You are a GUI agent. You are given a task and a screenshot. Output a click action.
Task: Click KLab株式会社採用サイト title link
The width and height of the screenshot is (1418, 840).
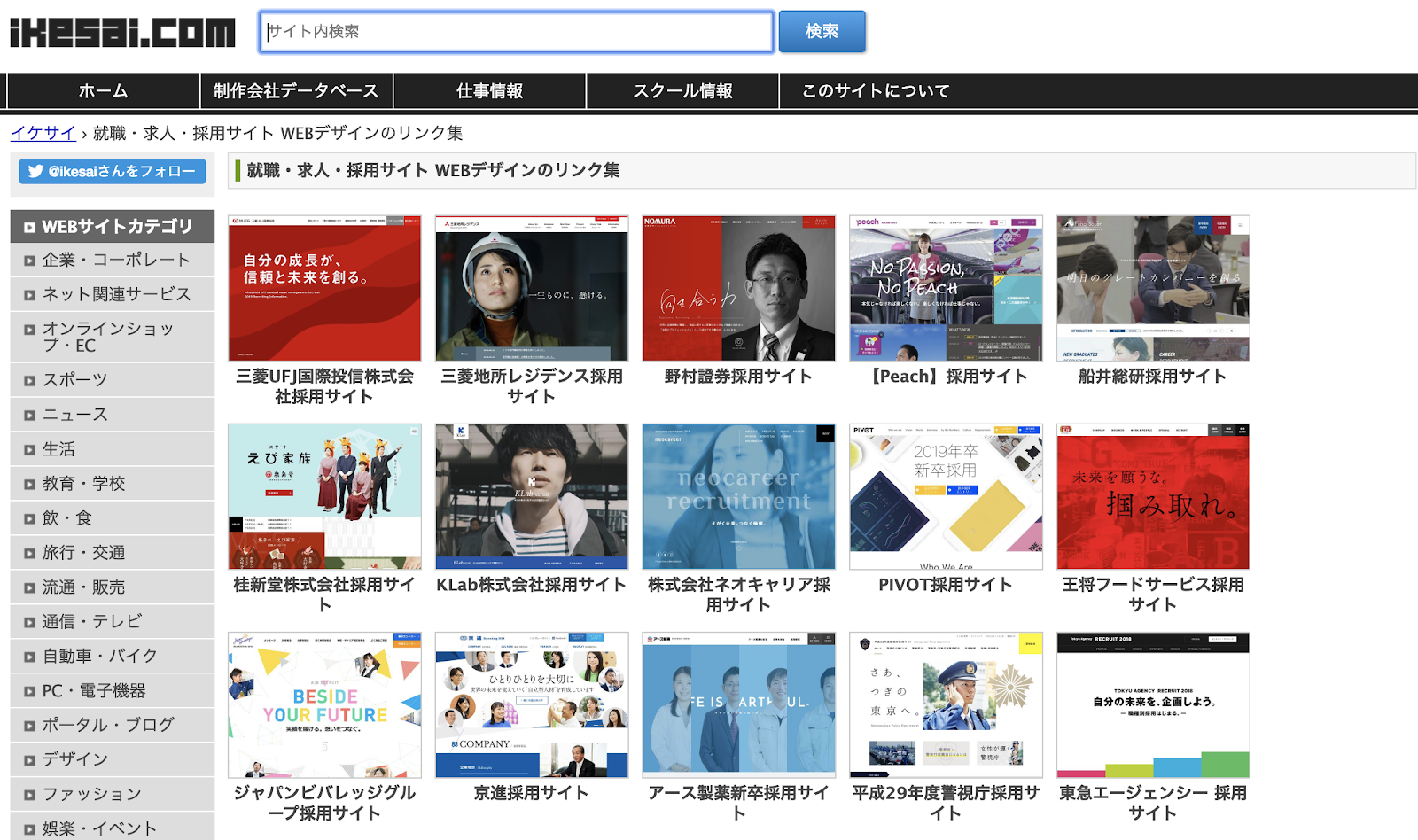(532, 585)
